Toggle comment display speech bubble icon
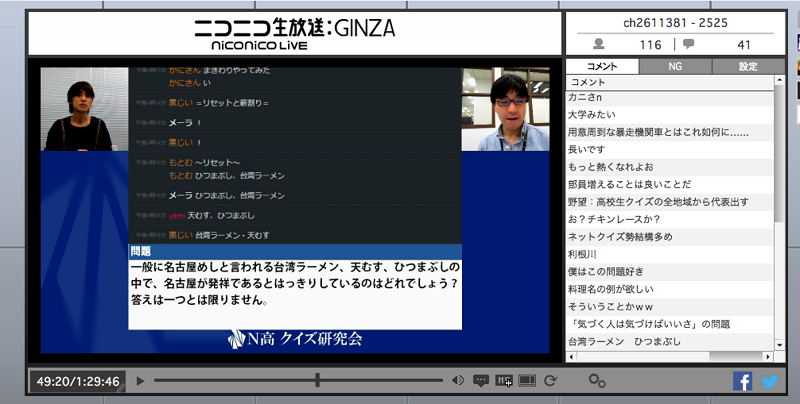The width and height of the screenshot is (800, 404). (x=481, y=381)
